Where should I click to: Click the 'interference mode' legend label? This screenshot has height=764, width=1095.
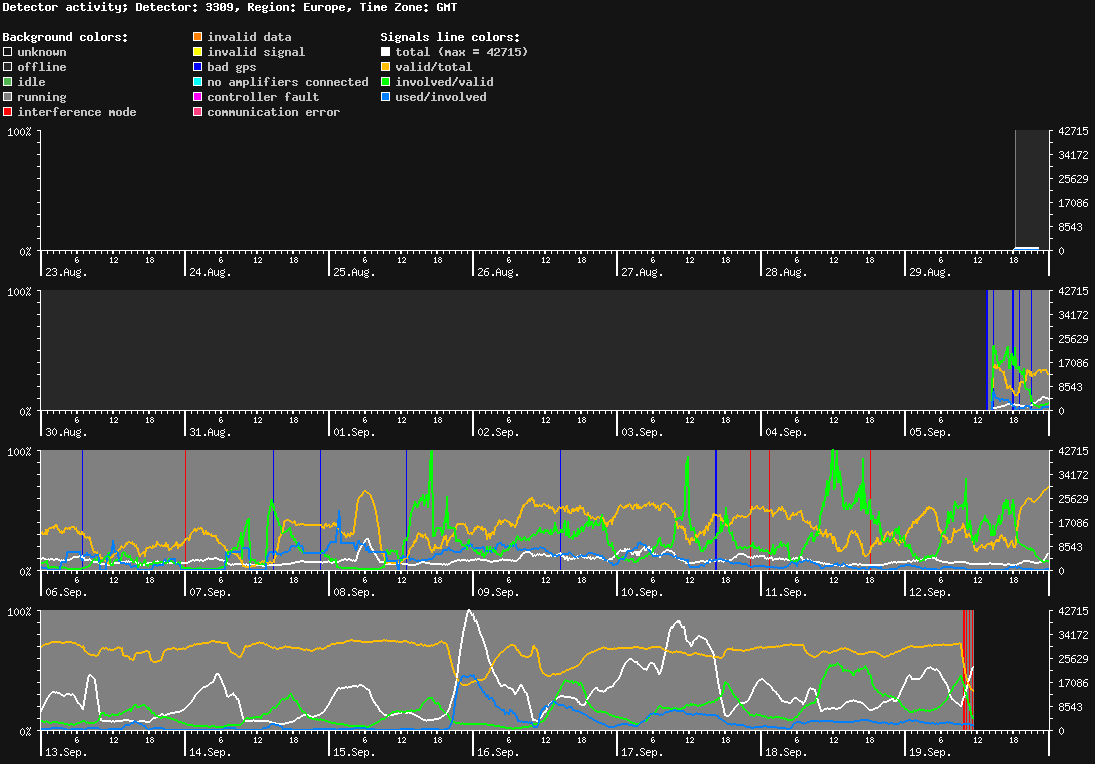77,112
